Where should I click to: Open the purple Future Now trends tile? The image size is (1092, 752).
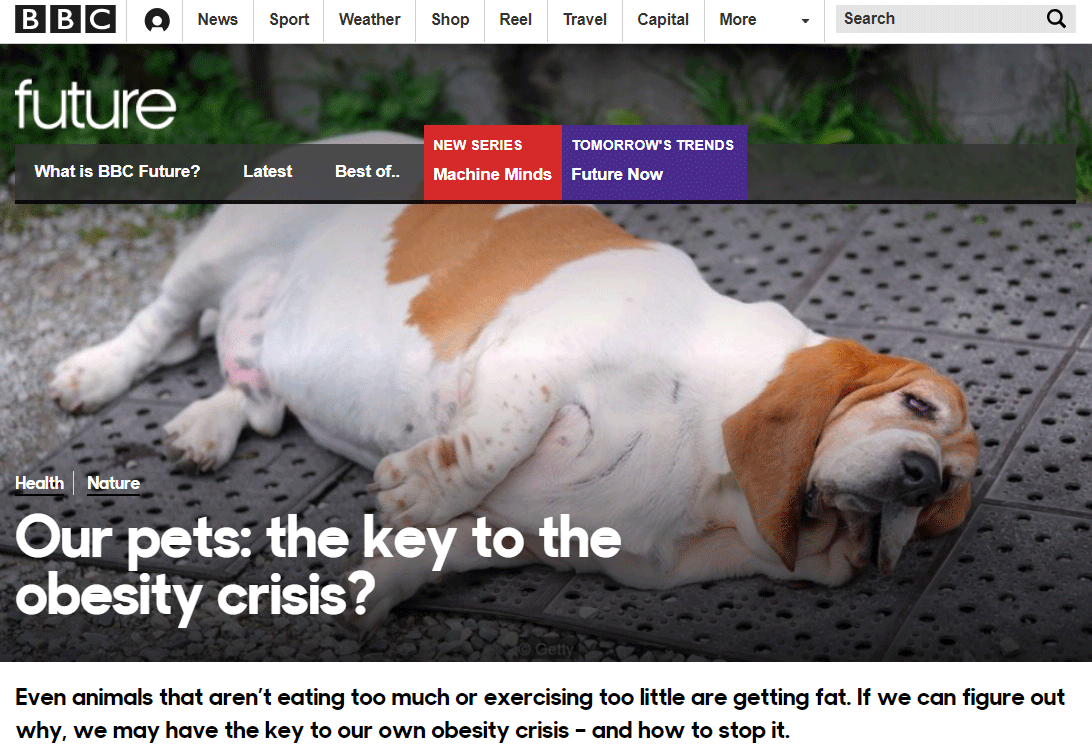tap(655, 162)
